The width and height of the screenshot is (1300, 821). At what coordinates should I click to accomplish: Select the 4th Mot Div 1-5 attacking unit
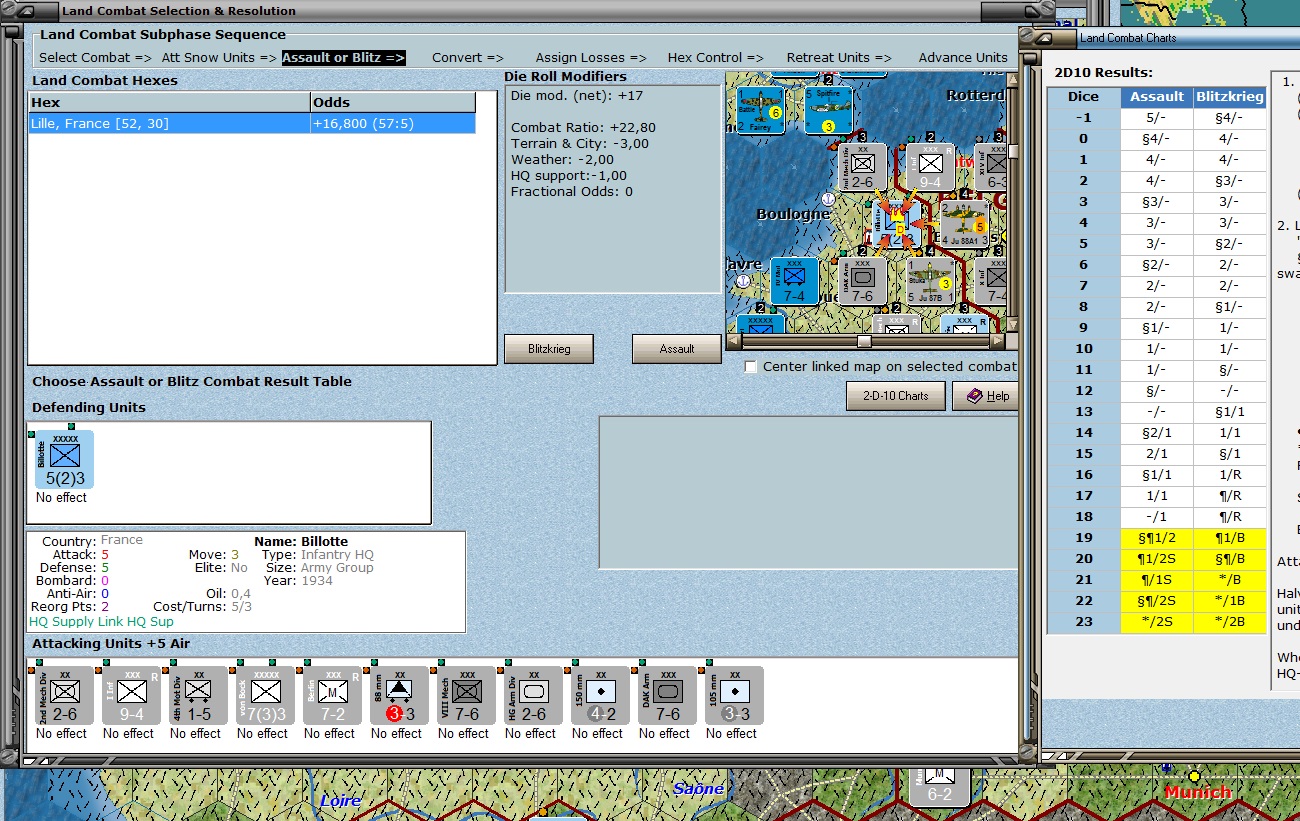pos(199,695)
